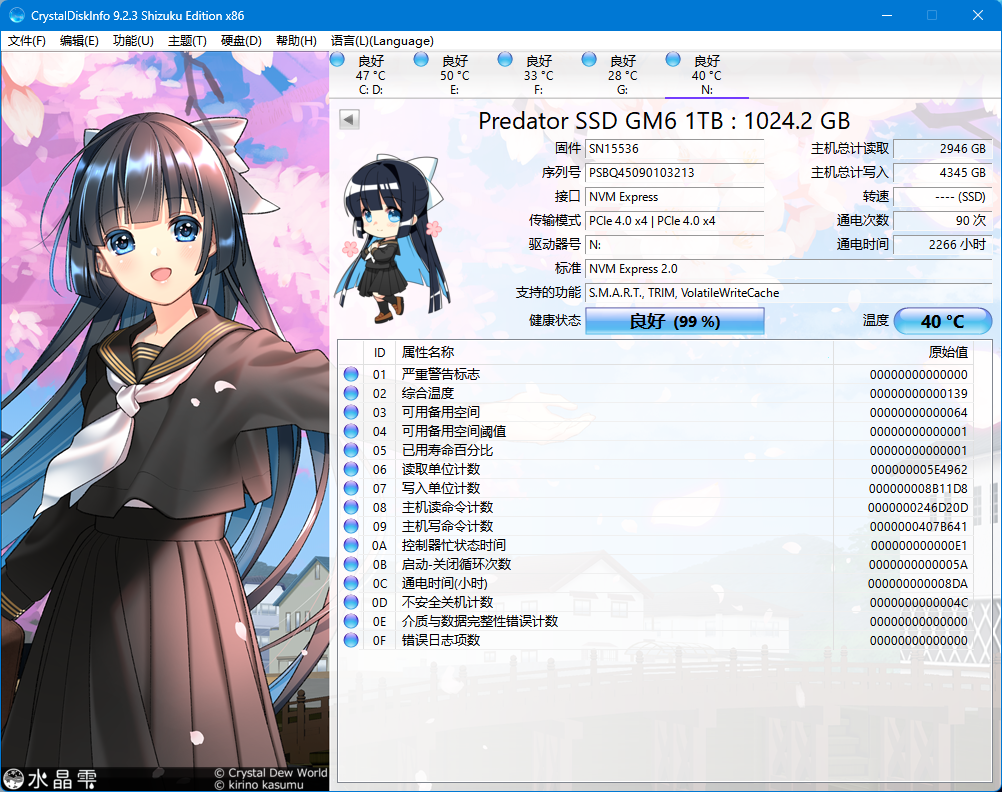
Task: Click the 通电时间 value 2266 小时
Action: (x=943, y=245)
